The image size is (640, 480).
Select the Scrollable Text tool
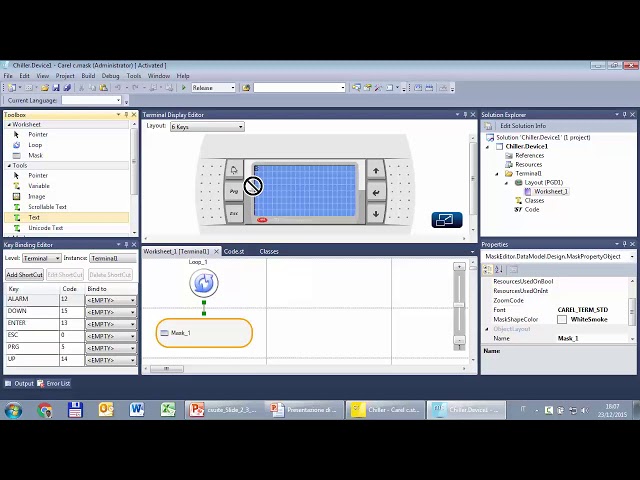pos(47,207)
